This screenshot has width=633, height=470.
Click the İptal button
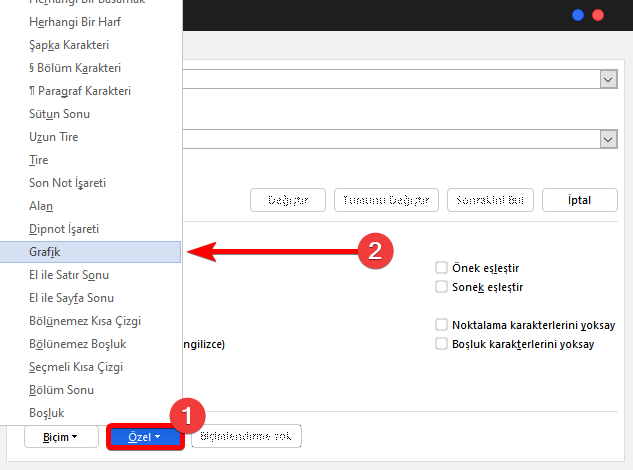pos(580,199)
